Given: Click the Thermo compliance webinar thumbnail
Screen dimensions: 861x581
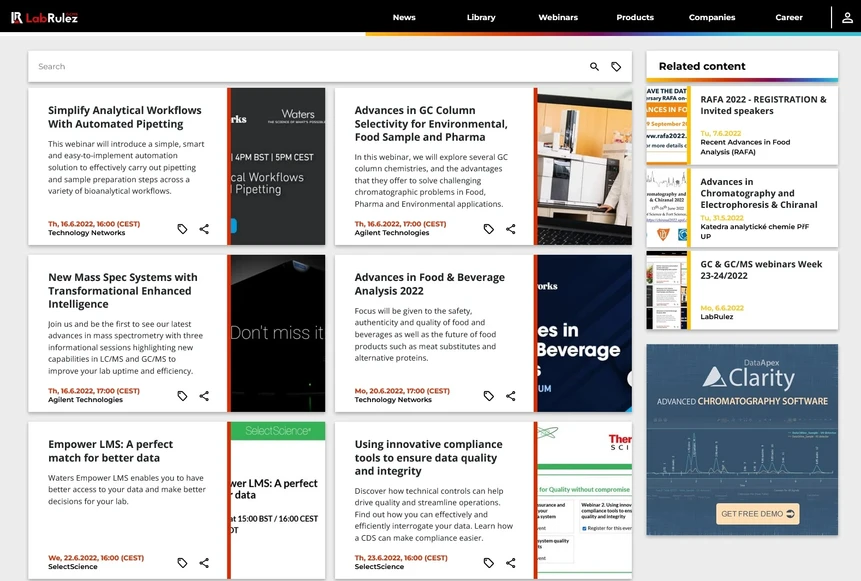Looking at the screenshot, I should pyautogui.click(x=585, y=500).
